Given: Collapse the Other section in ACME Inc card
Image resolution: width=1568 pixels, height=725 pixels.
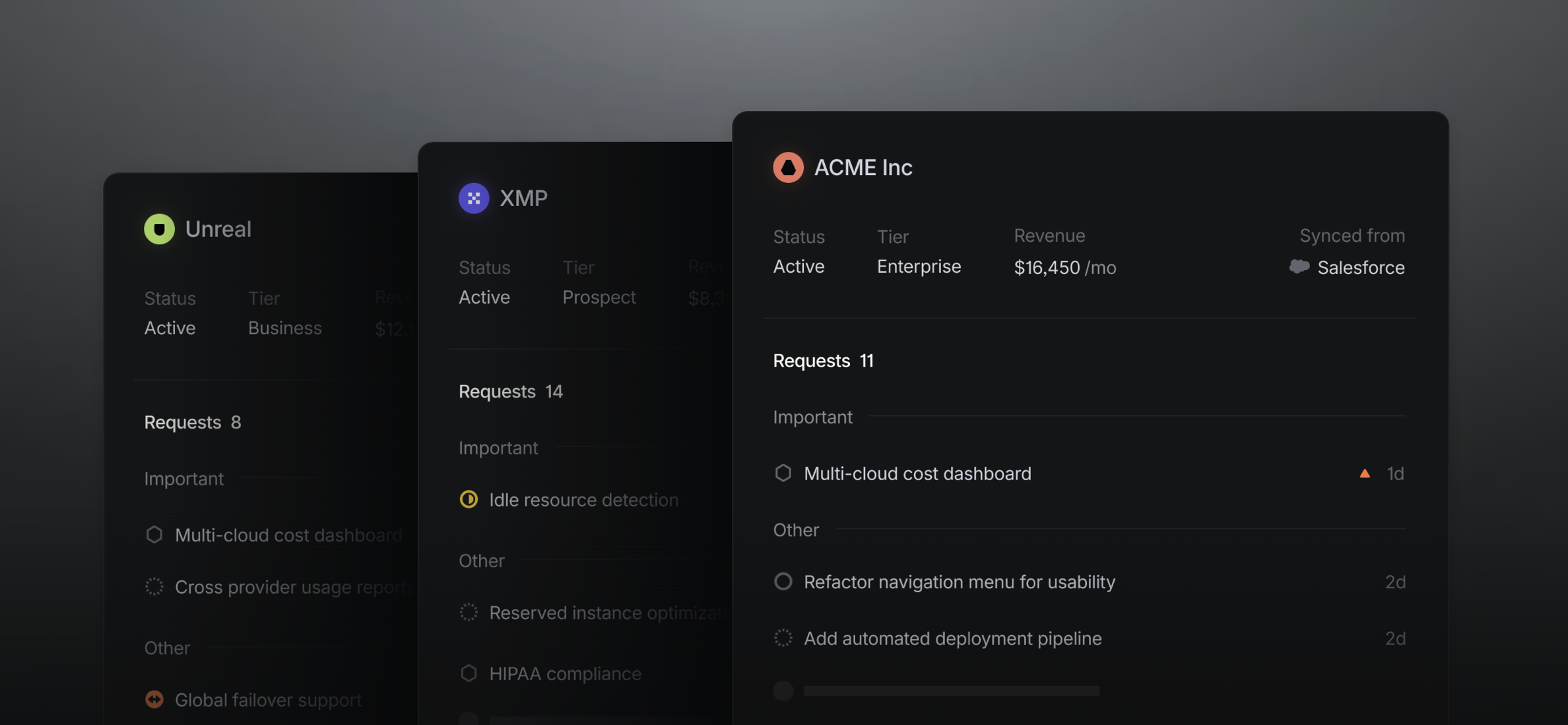Looking at the screenshot, I should click(x=796, y=530).
